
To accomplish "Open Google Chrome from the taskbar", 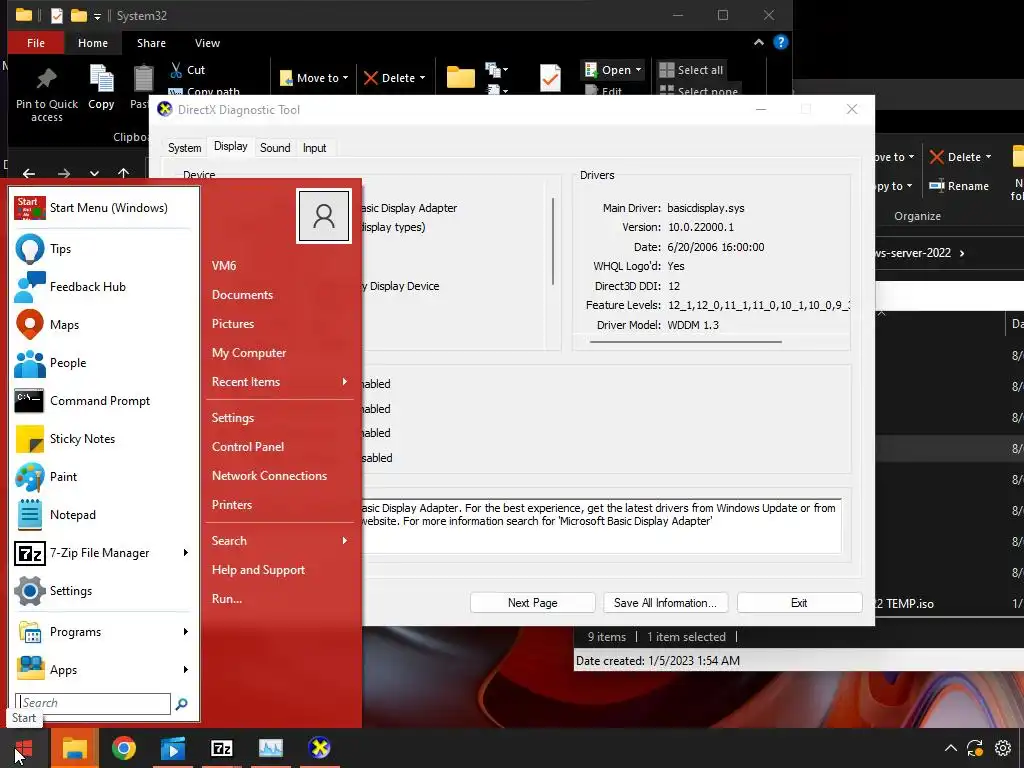I will pos(123,748).
